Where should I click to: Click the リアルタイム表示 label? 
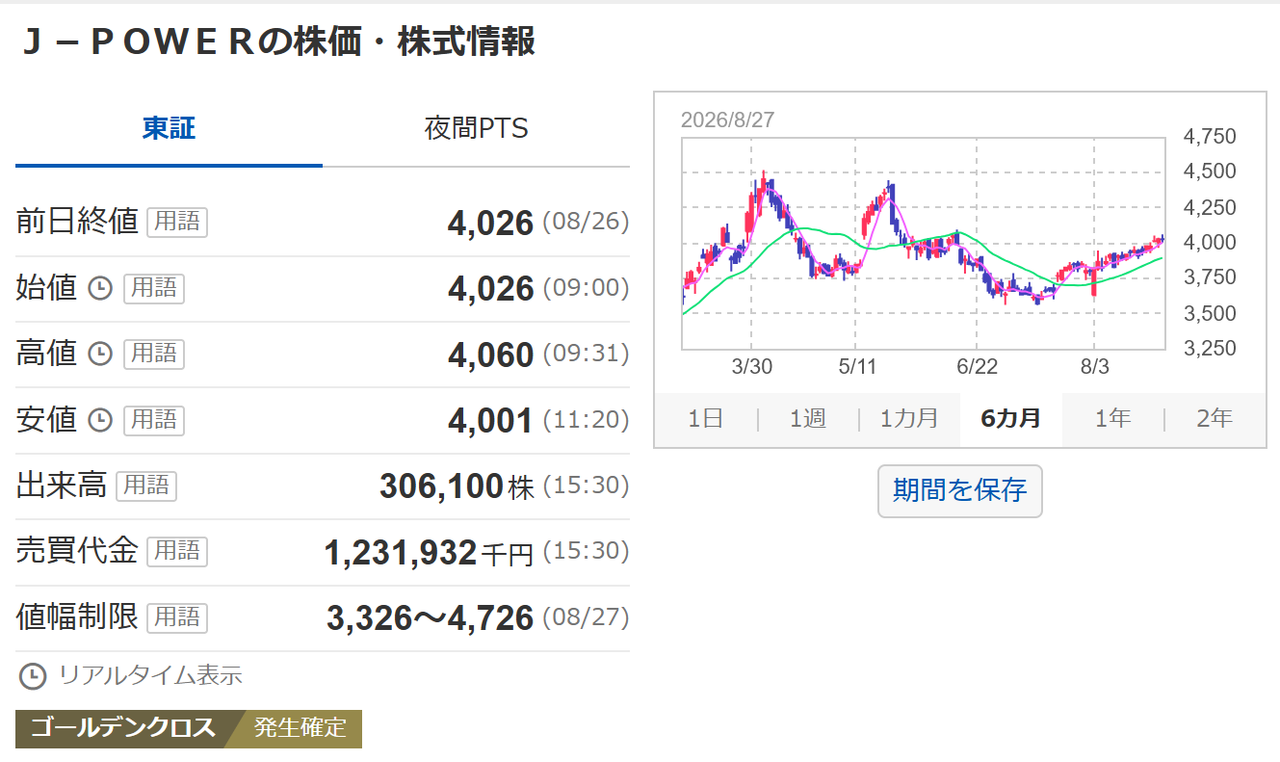[150, 676]
